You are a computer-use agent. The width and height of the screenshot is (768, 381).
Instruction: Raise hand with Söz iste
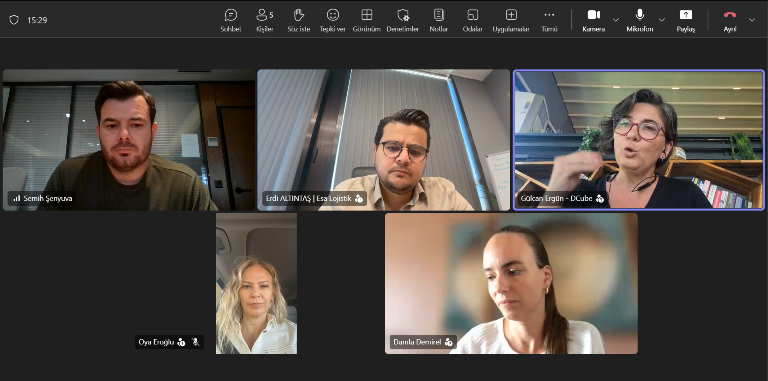[299, 20]
